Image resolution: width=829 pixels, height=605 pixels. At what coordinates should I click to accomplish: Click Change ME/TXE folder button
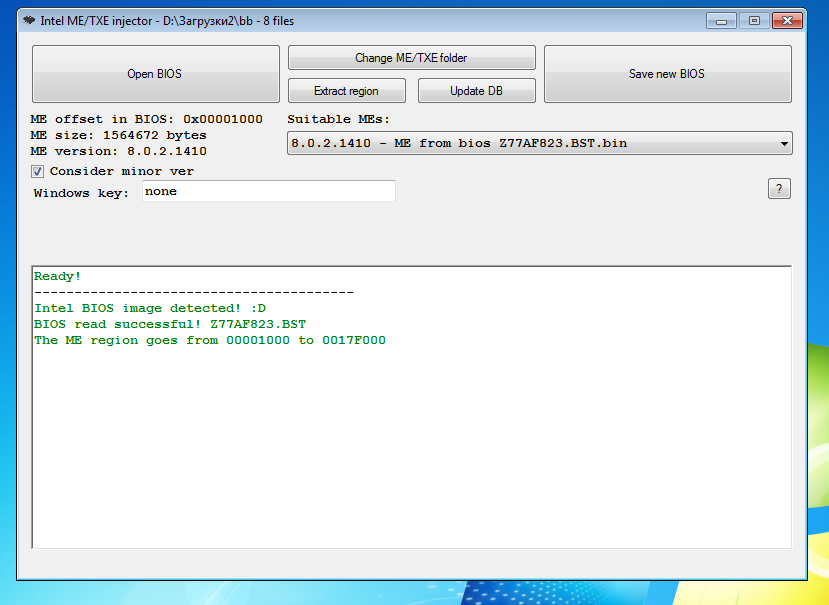point(411,58)
